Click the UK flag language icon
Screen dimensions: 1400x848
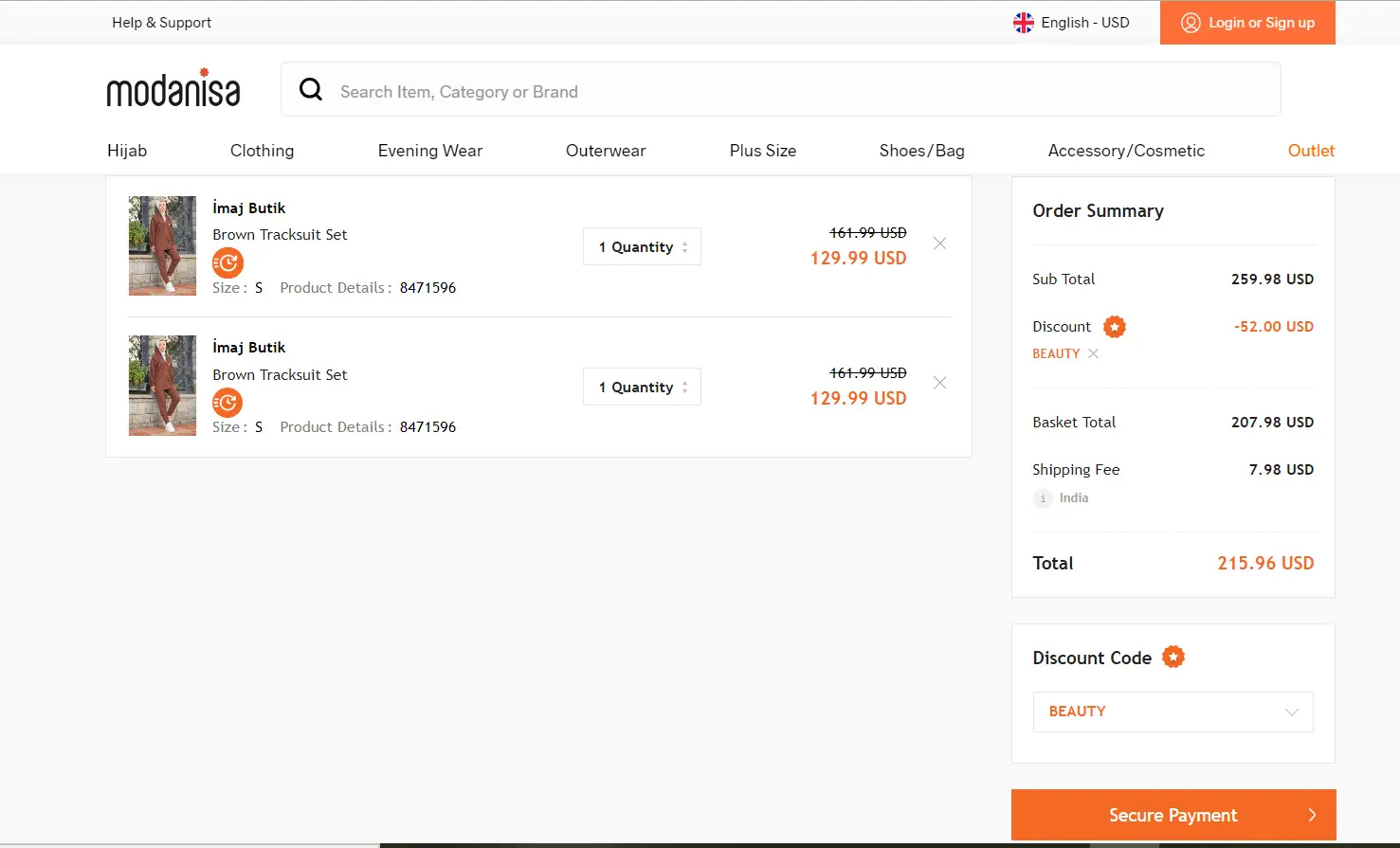[1024, 23]
